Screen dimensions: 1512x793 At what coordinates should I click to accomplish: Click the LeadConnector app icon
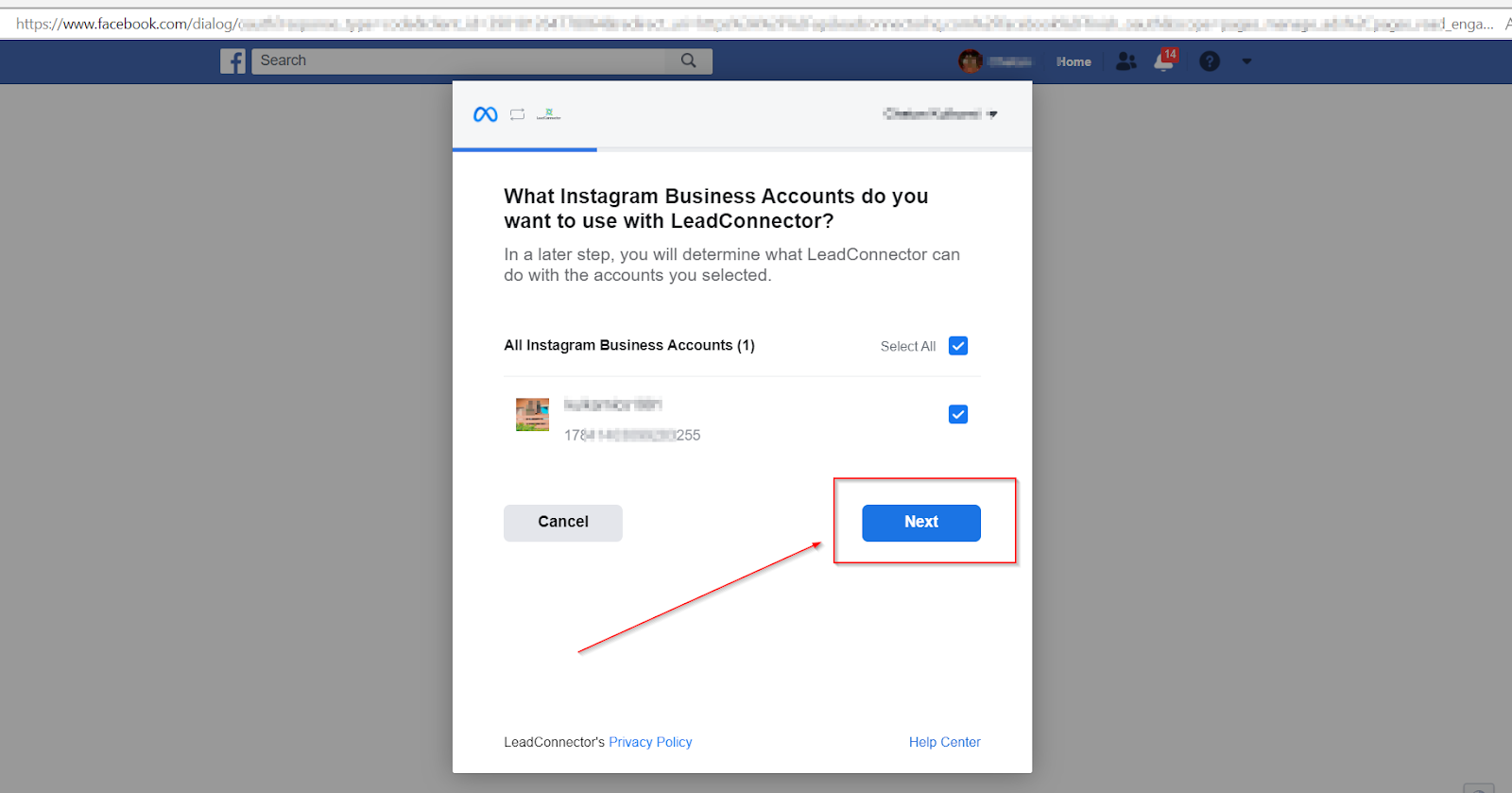pos(549,114)
